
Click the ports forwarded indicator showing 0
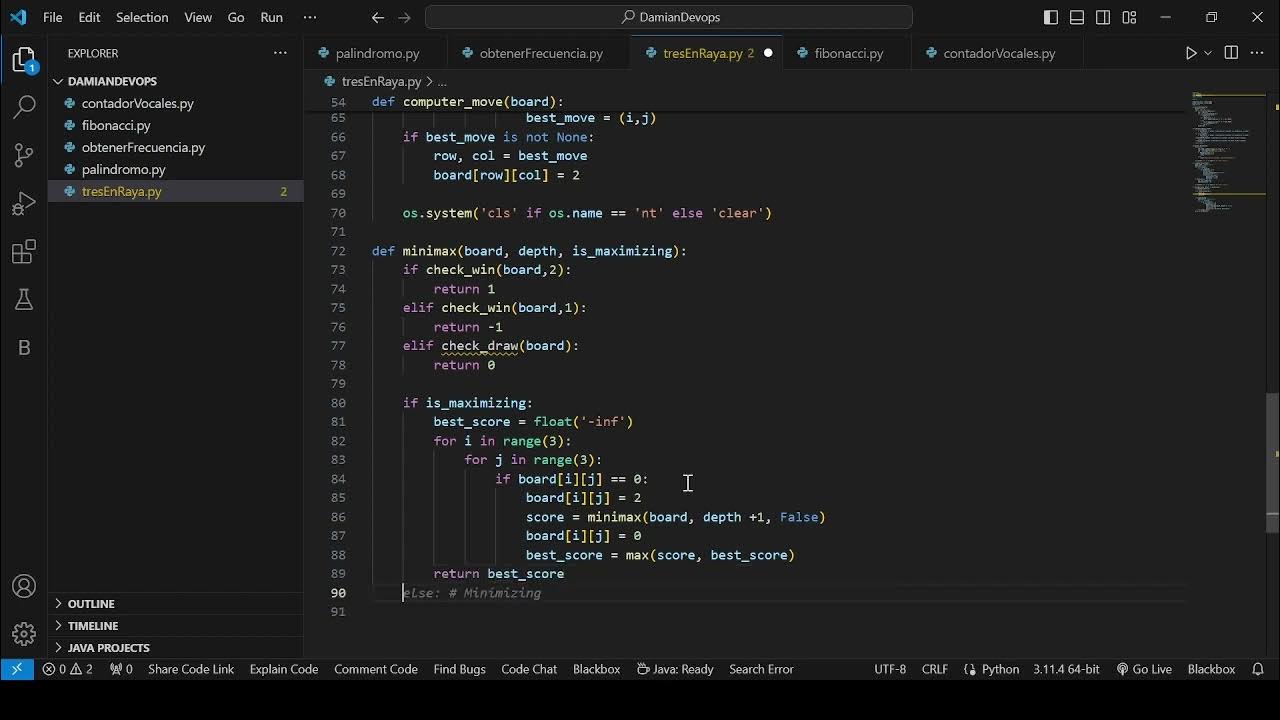pos(121,669)
